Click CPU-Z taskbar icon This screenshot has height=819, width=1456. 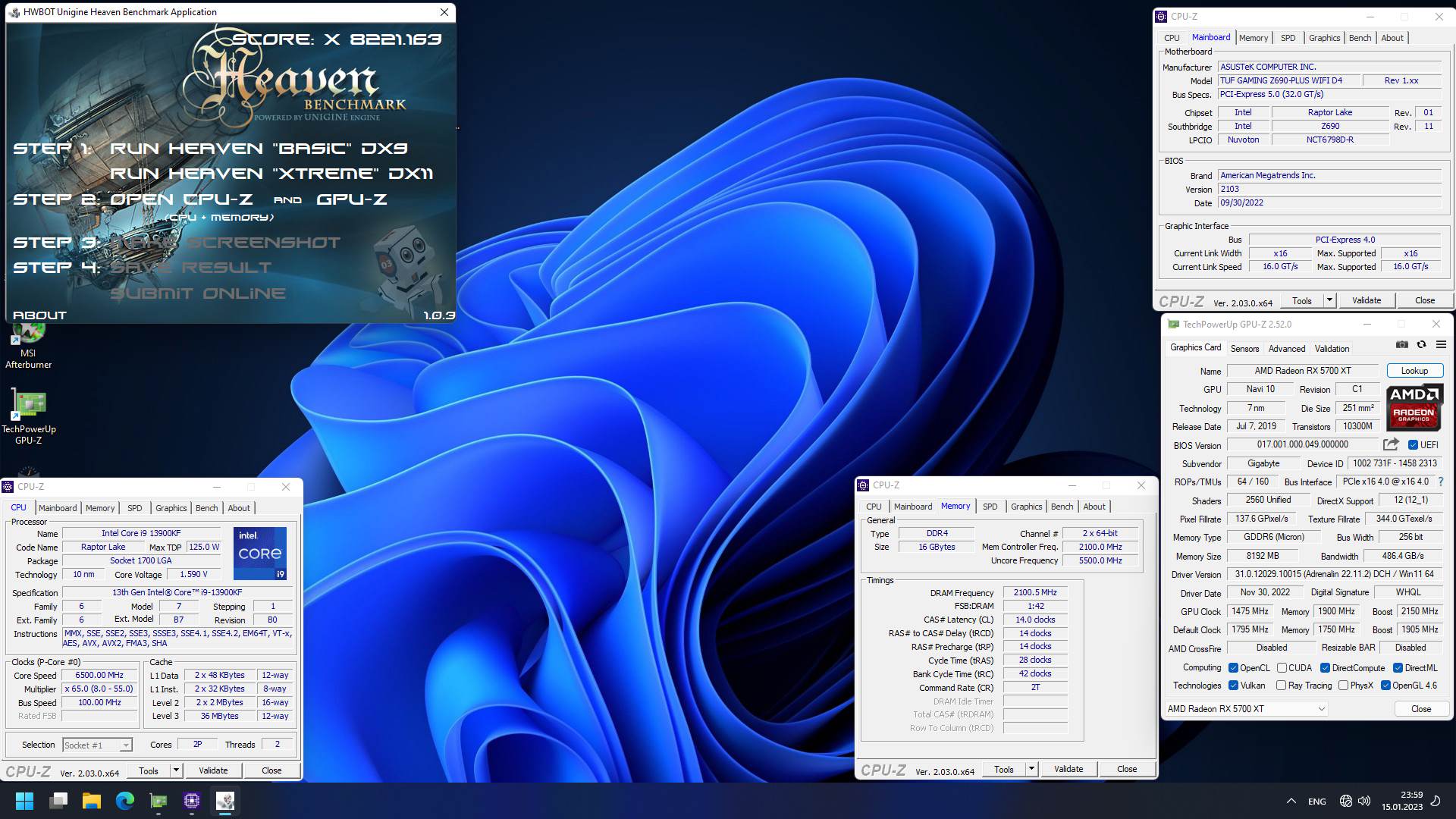(192, 801)
